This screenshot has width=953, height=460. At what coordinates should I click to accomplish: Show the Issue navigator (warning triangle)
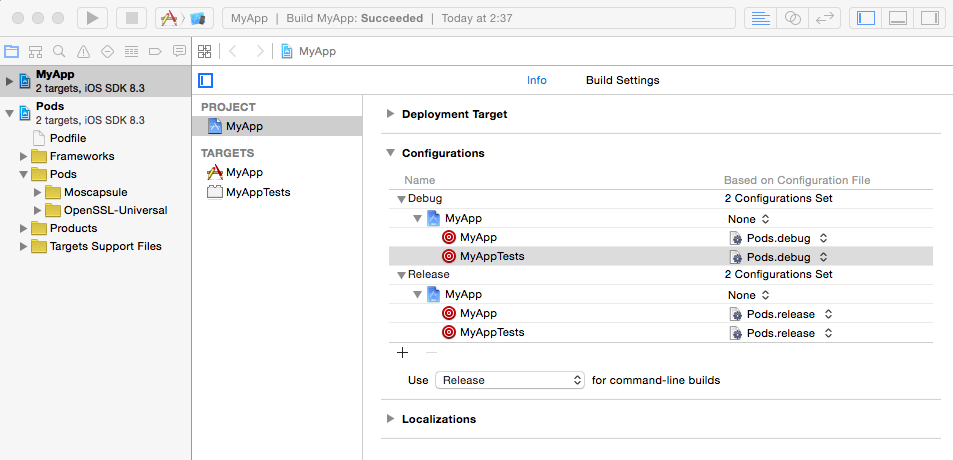83,52
